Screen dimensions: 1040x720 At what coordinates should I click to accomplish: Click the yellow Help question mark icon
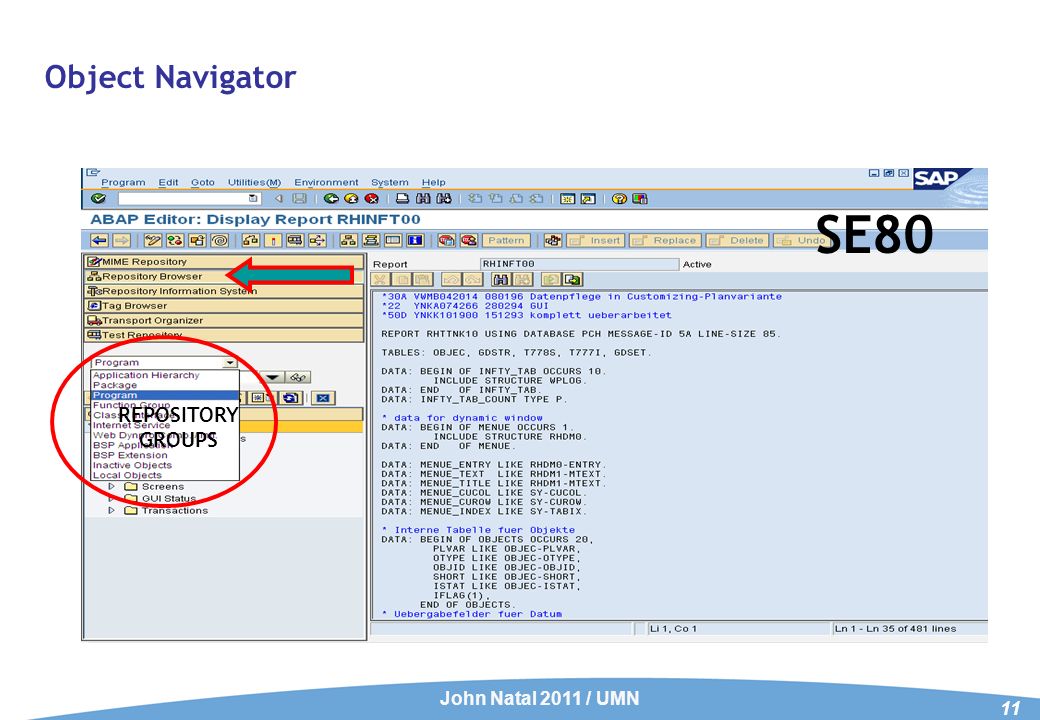619,199
